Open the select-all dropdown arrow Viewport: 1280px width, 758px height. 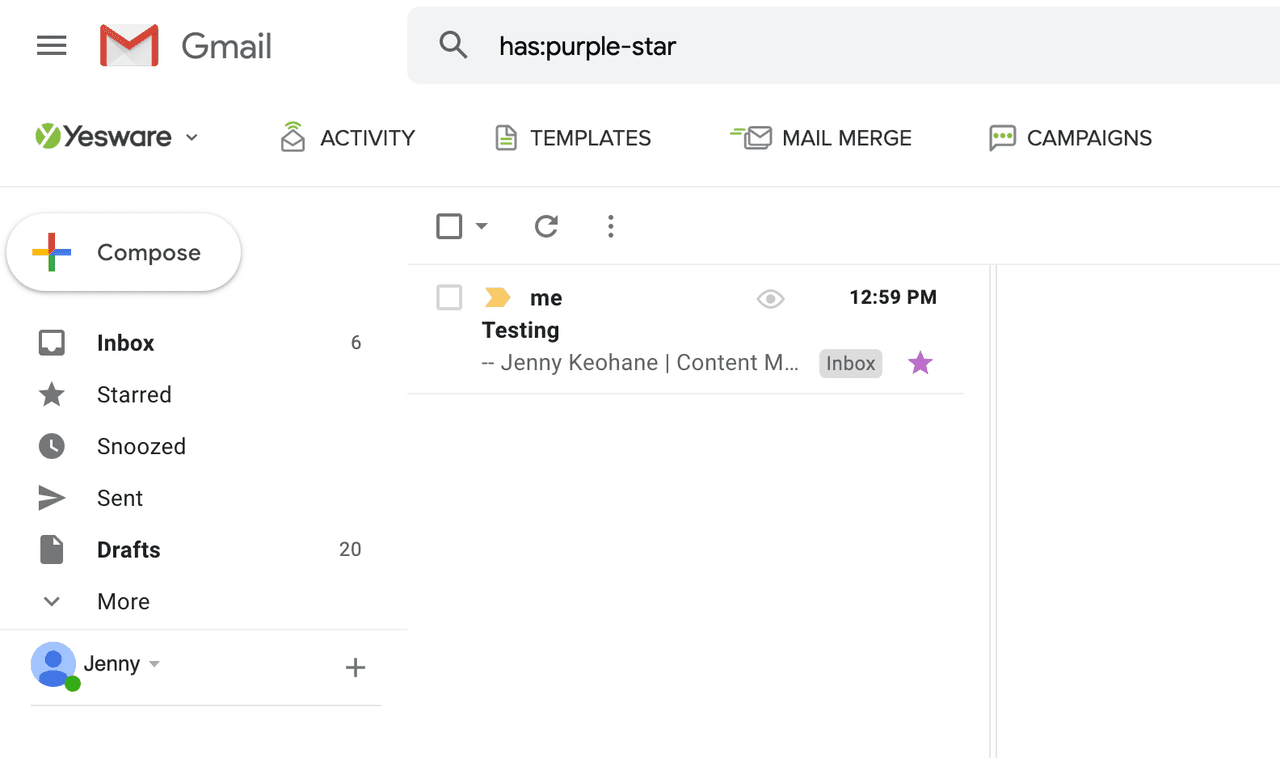coord(482,227)
